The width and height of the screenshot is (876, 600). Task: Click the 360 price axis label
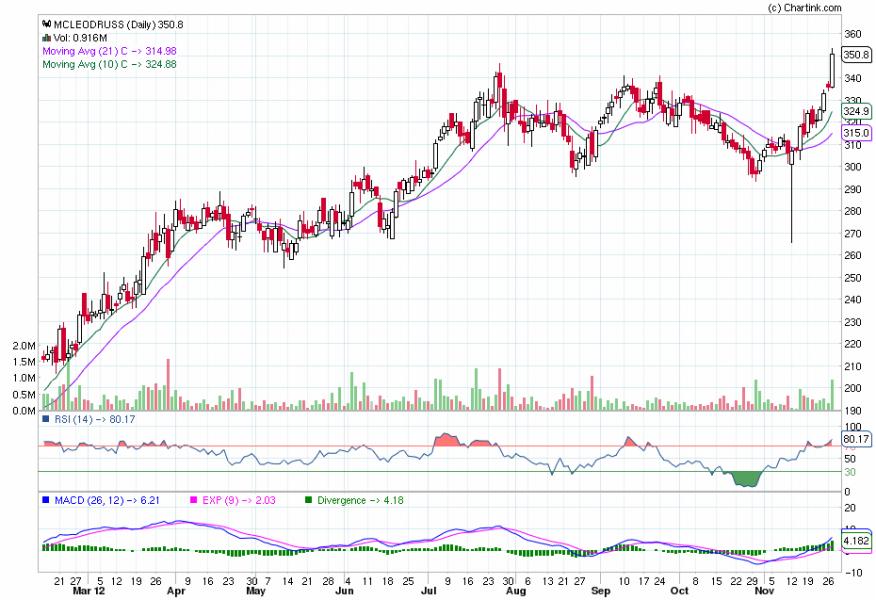(x=853, y=34)
